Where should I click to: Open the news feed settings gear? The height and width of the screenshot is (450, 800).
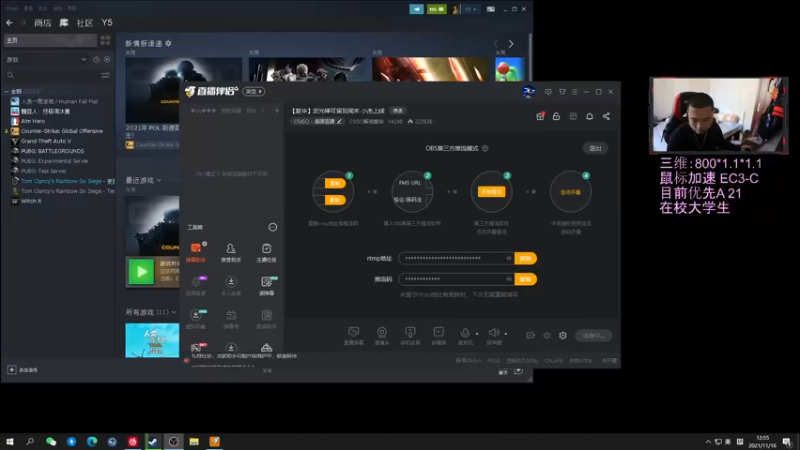[168, 43]
